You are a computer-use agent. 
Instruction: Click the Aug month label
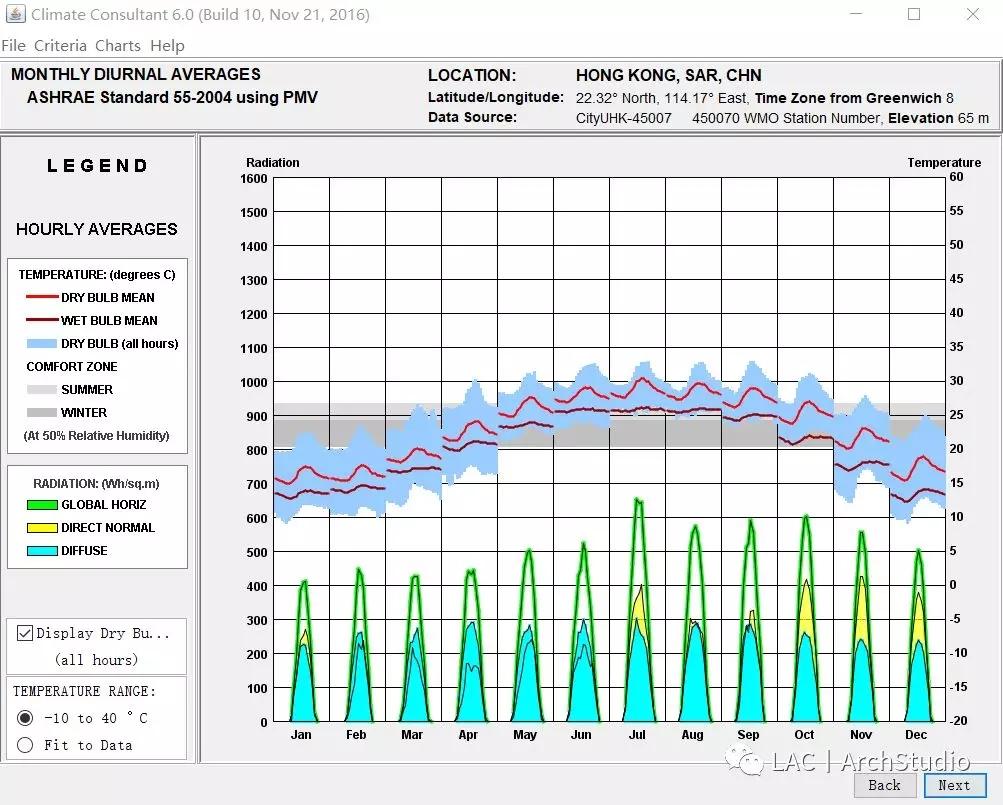pos(692,735)
